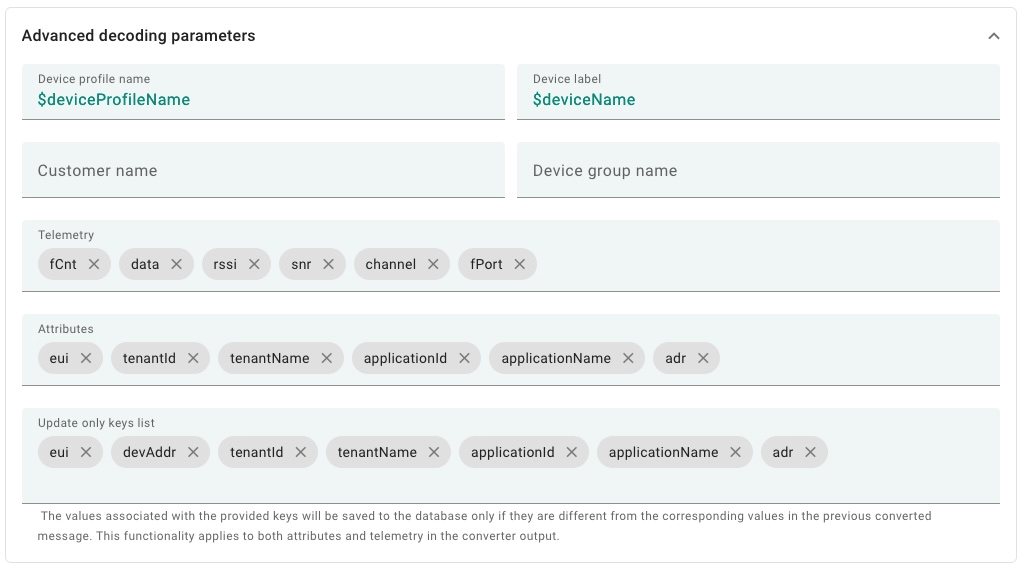
Task: Remove tenantId from Attributes list
Action: coord(193,358)
